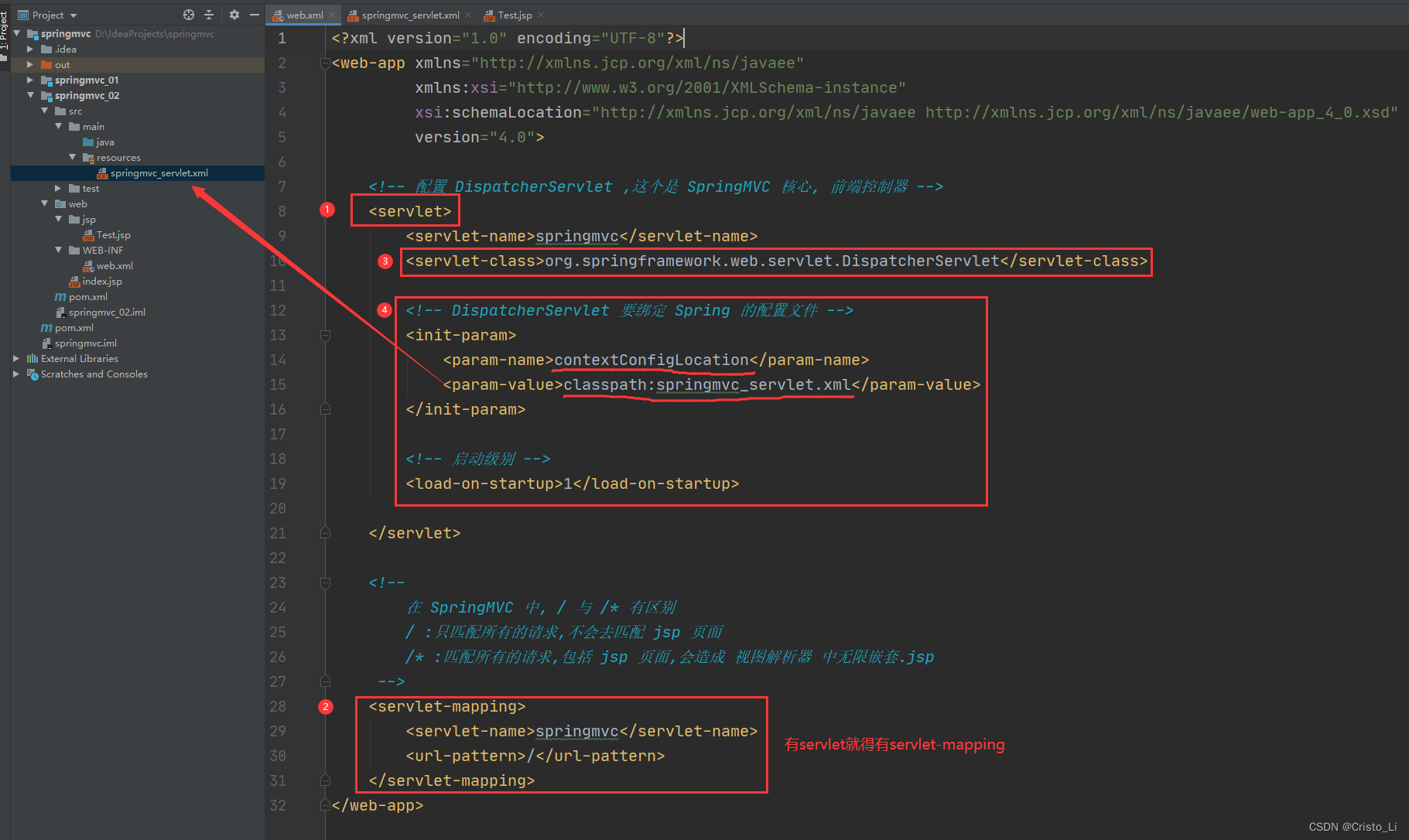Viewport: 1409px width, 840px height.
Task: Click the springmvc_01 module icon
Action: point(46,80)
